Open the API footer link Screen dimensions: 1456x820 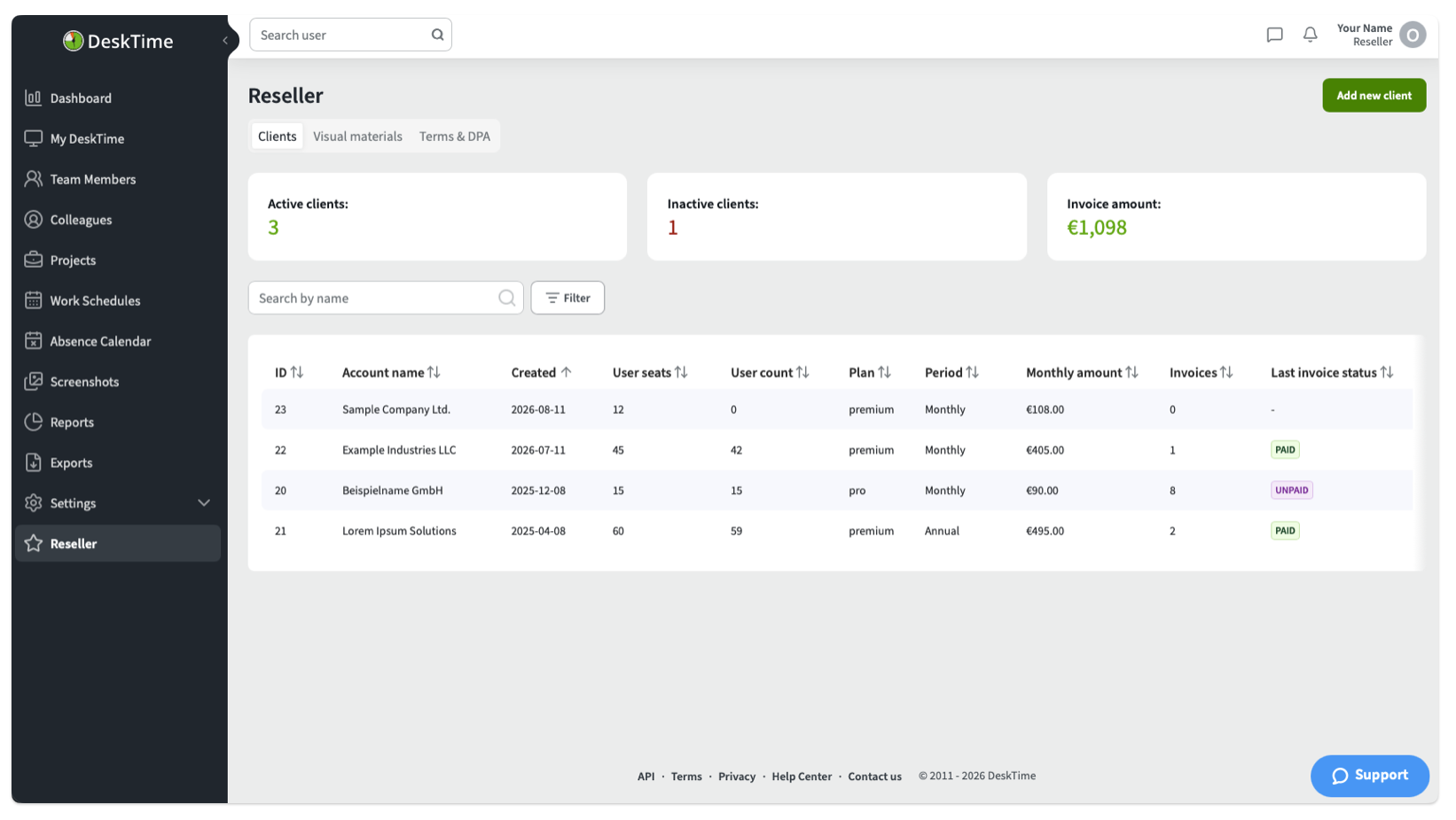(x=646, y=777)
